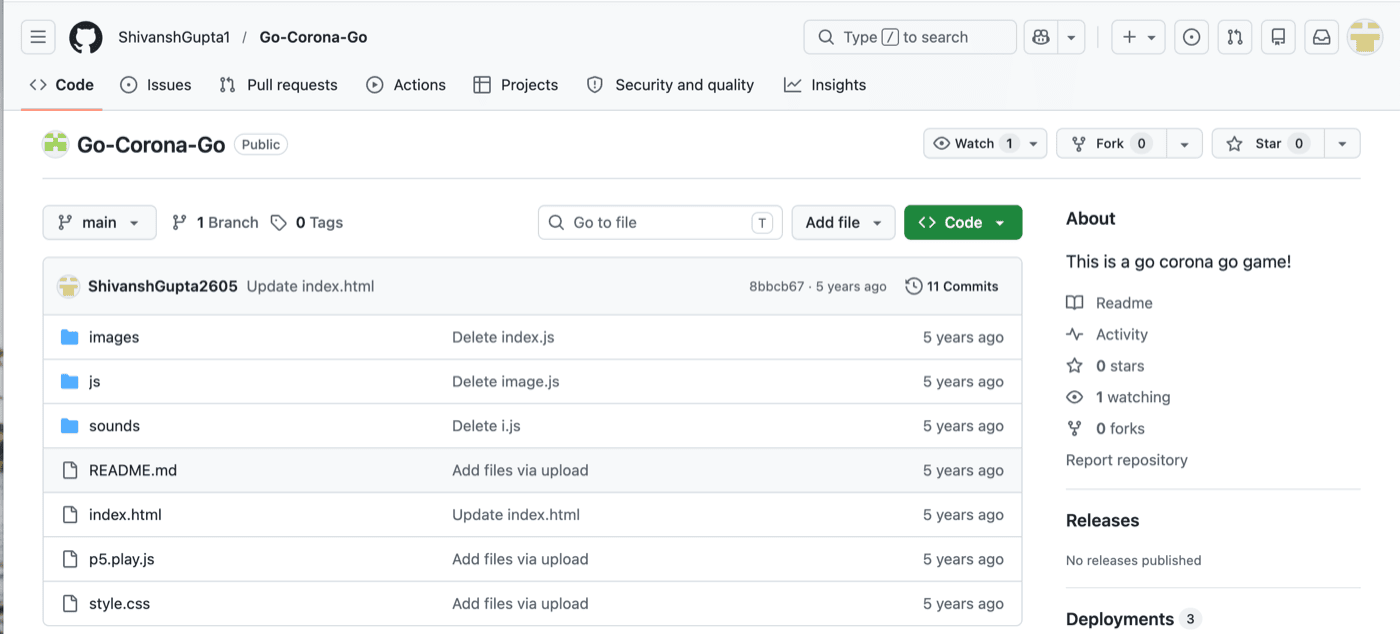
Task: Switch to the Code tab
Action: pos(62,85)
